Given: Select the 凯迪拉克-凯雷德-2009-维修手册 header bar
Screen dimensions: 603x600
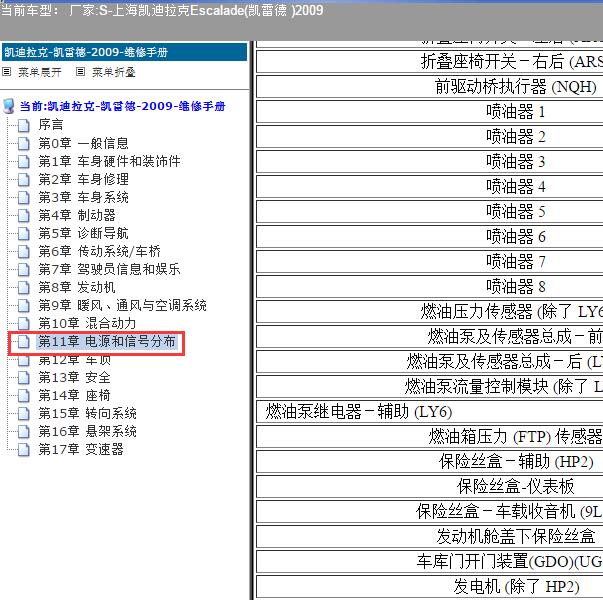Looking at the screenshot, I should coord(124,52).
